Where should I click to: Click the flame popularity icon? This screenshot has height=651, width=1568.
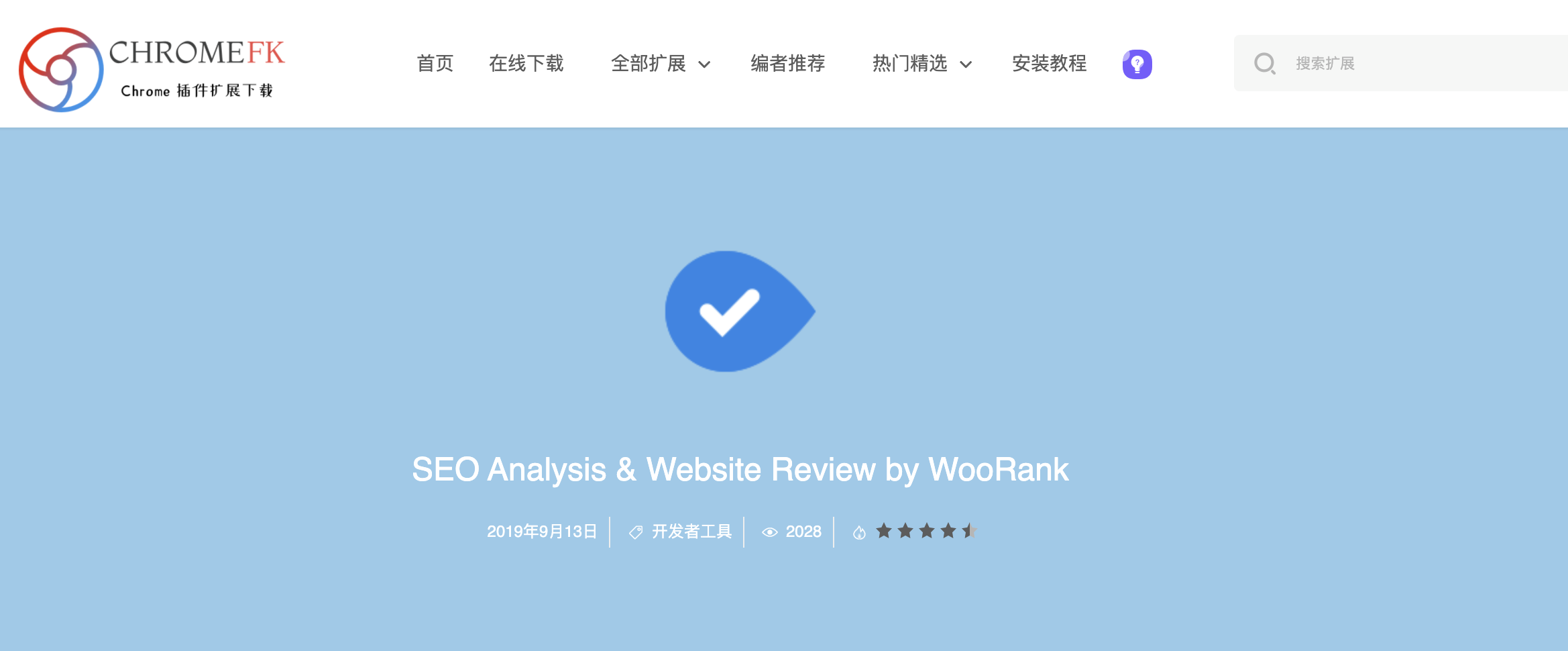click(859, 532)
